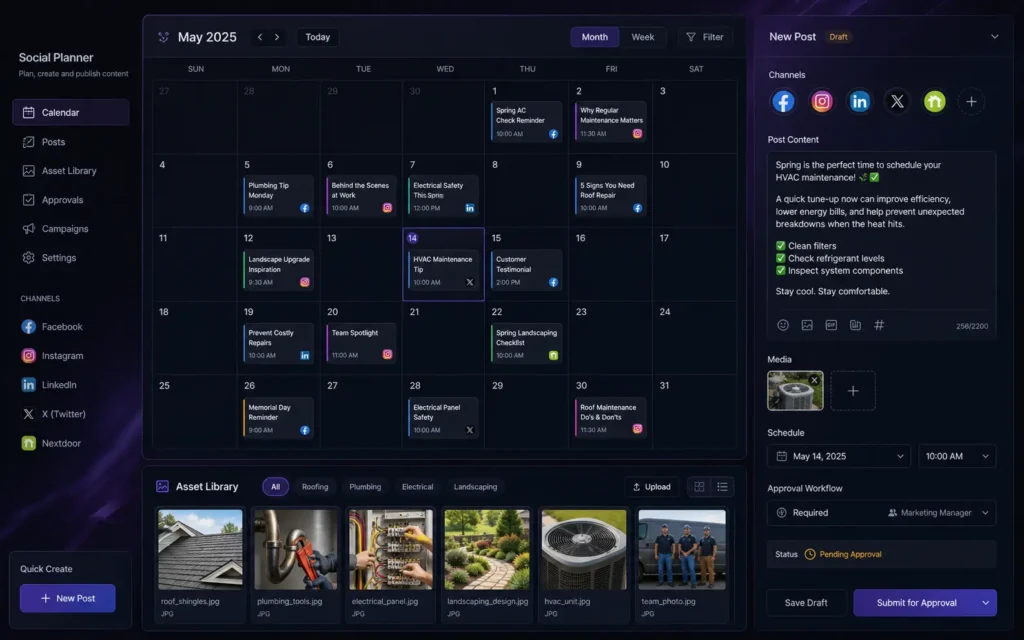Select hvac_unit.jpg asset thumbnail
The image size is (1024, 640).
click(x=584, y=550)
